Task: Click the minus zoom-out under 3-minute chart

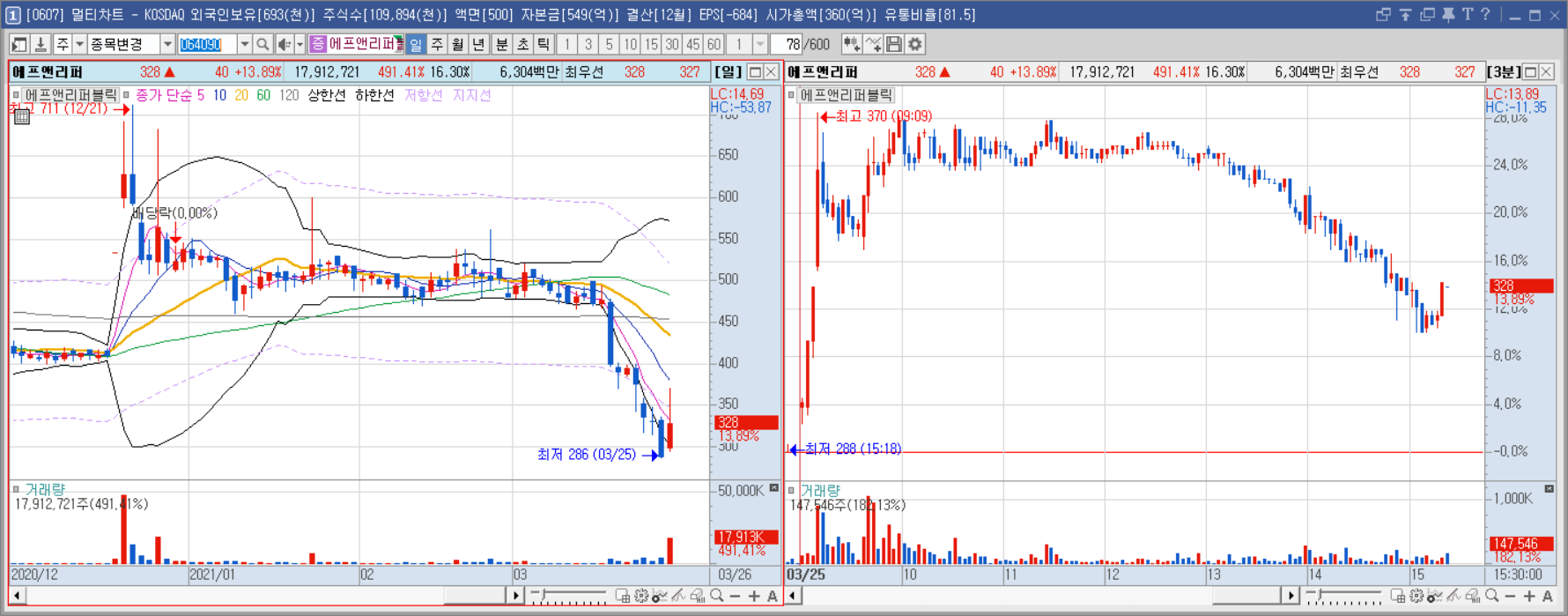Action: tap(1510, 597)
